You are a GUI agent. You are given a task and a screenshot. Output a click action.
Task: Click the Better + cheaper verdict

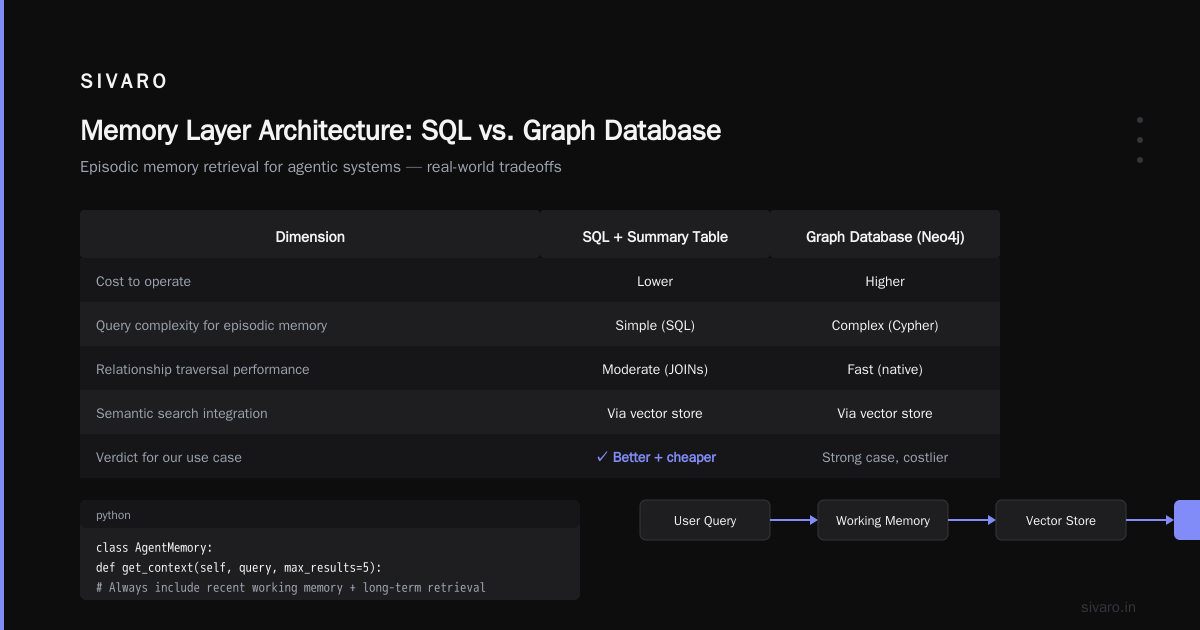click(x=655, y=457)
